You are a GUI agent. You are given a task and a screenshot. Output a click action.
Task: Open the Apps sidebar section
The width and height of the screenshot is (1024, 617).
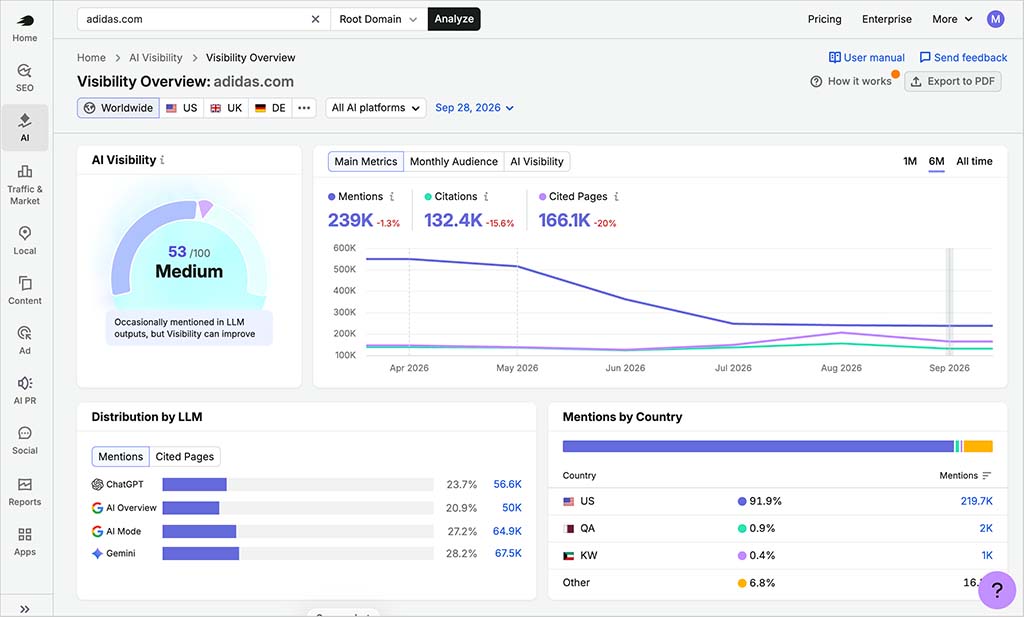(x=25, y=542)
